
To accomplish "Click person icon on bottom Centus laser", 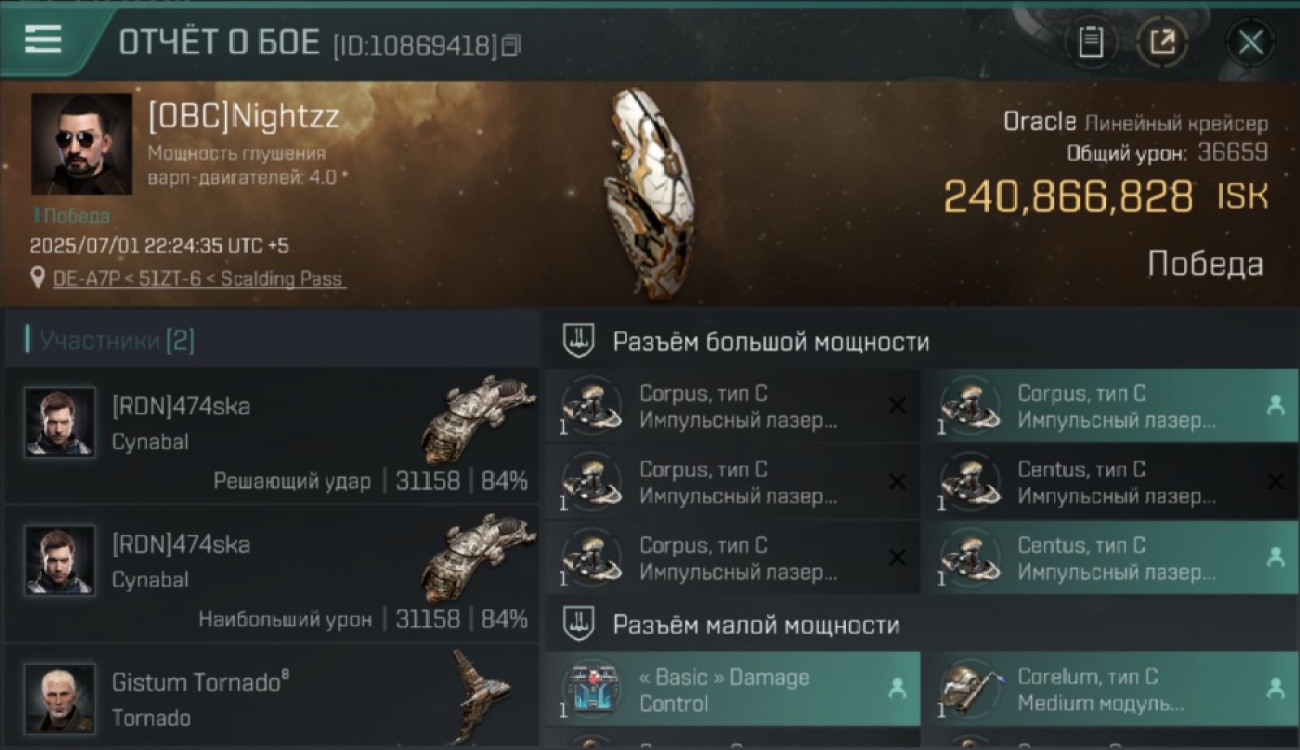I will (x=1275, y=558).
